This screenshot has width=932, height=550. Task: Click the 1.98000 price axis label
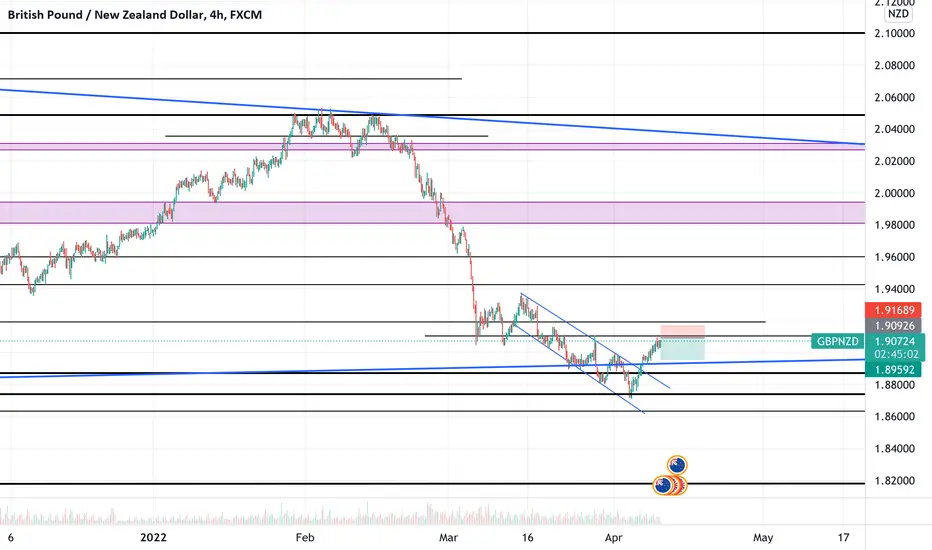pos(895,225)
